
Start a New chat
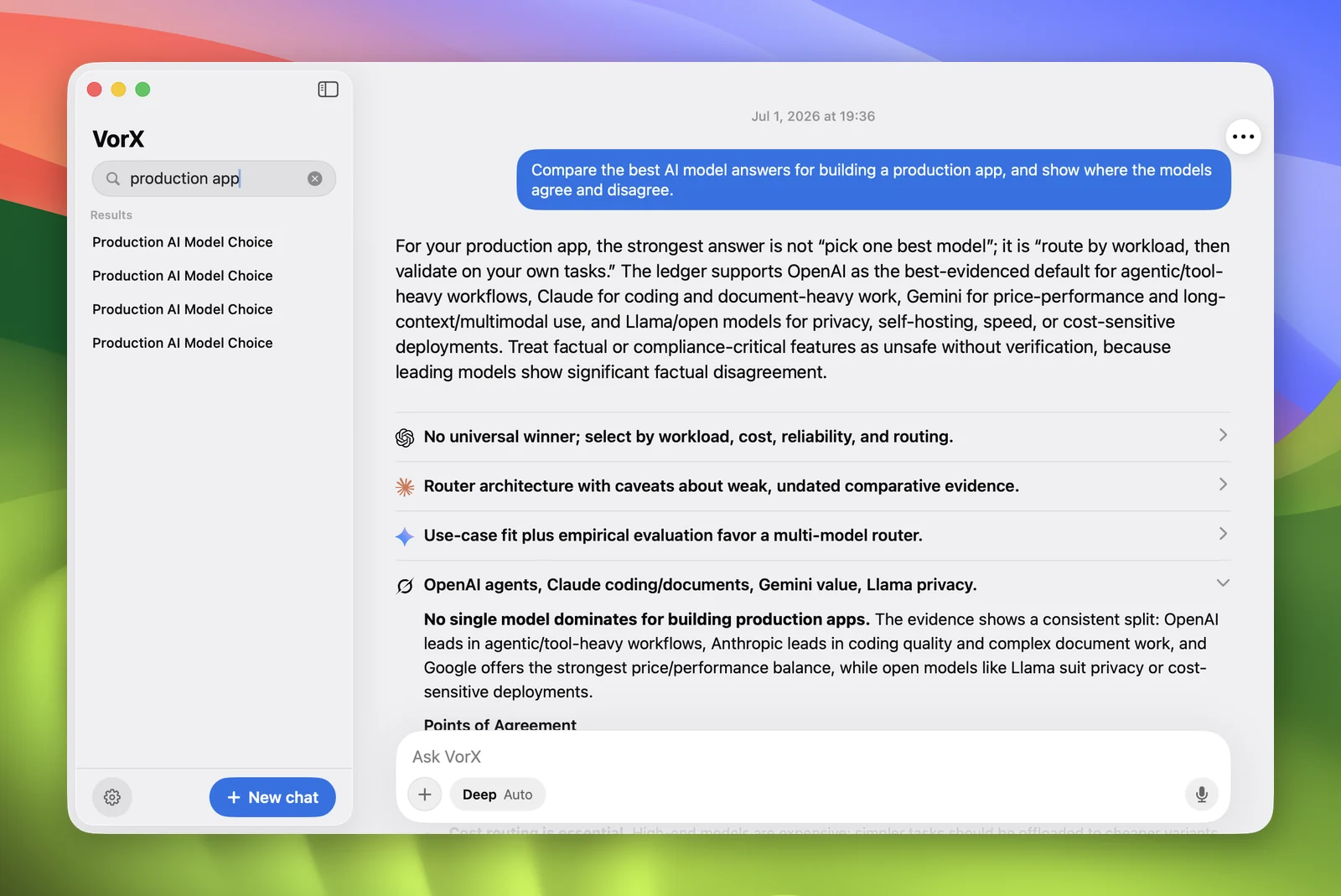point(272,797)
